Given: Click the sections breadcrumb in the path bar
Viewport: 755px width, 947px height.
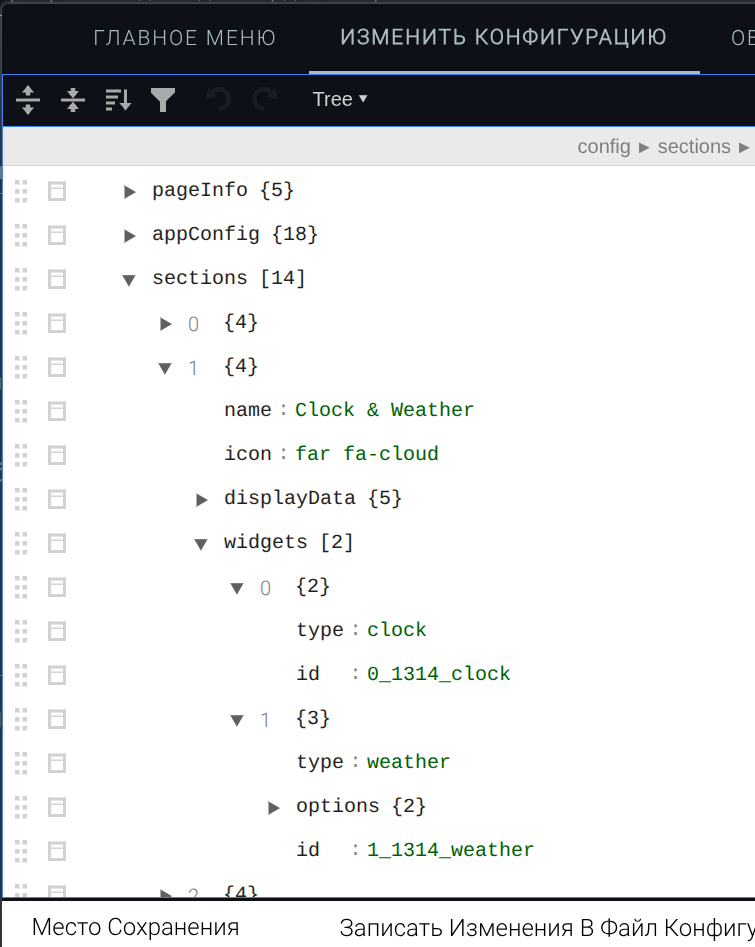Looking at the screenshot, I should [x=694, y=147].
